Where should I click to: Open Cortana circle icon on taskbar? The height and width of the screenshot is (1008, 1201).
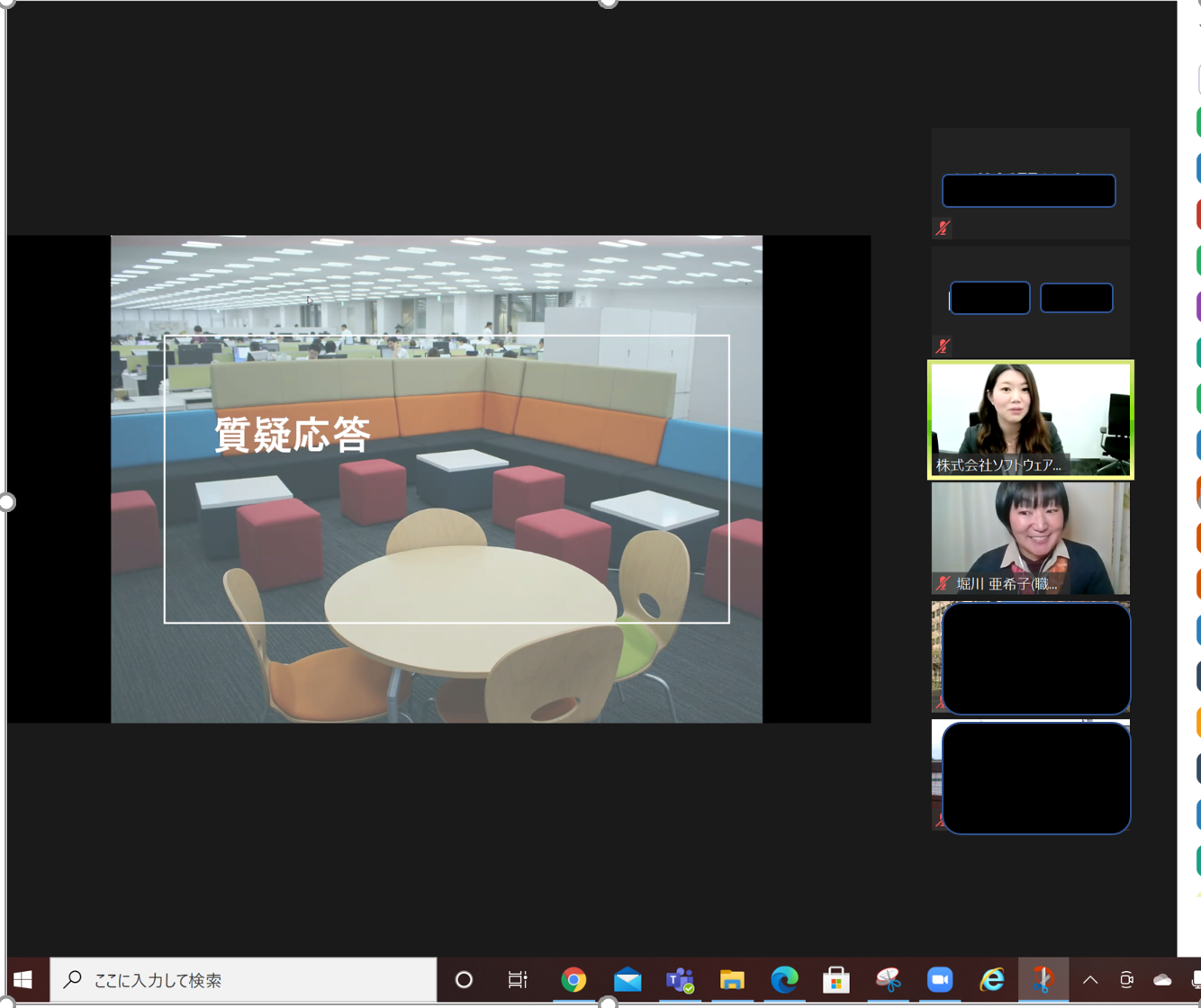point(464,979)
